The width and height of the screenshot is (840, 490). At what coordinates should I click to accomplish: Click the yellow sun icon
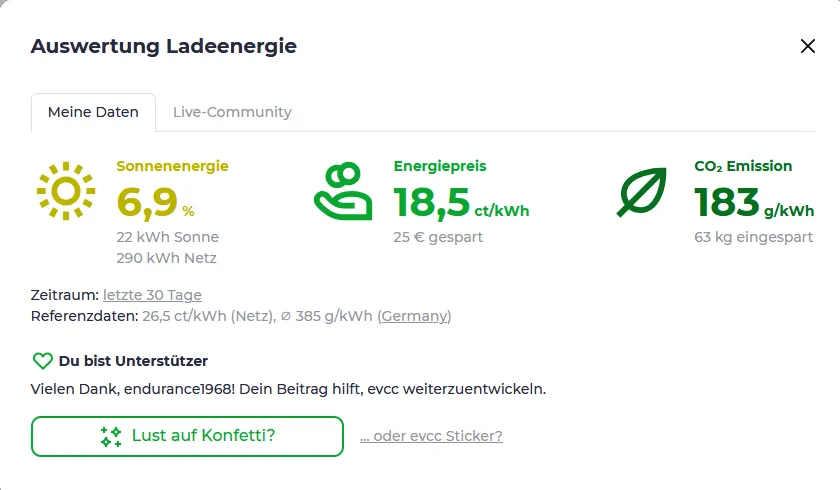click(x=66, y=191)
